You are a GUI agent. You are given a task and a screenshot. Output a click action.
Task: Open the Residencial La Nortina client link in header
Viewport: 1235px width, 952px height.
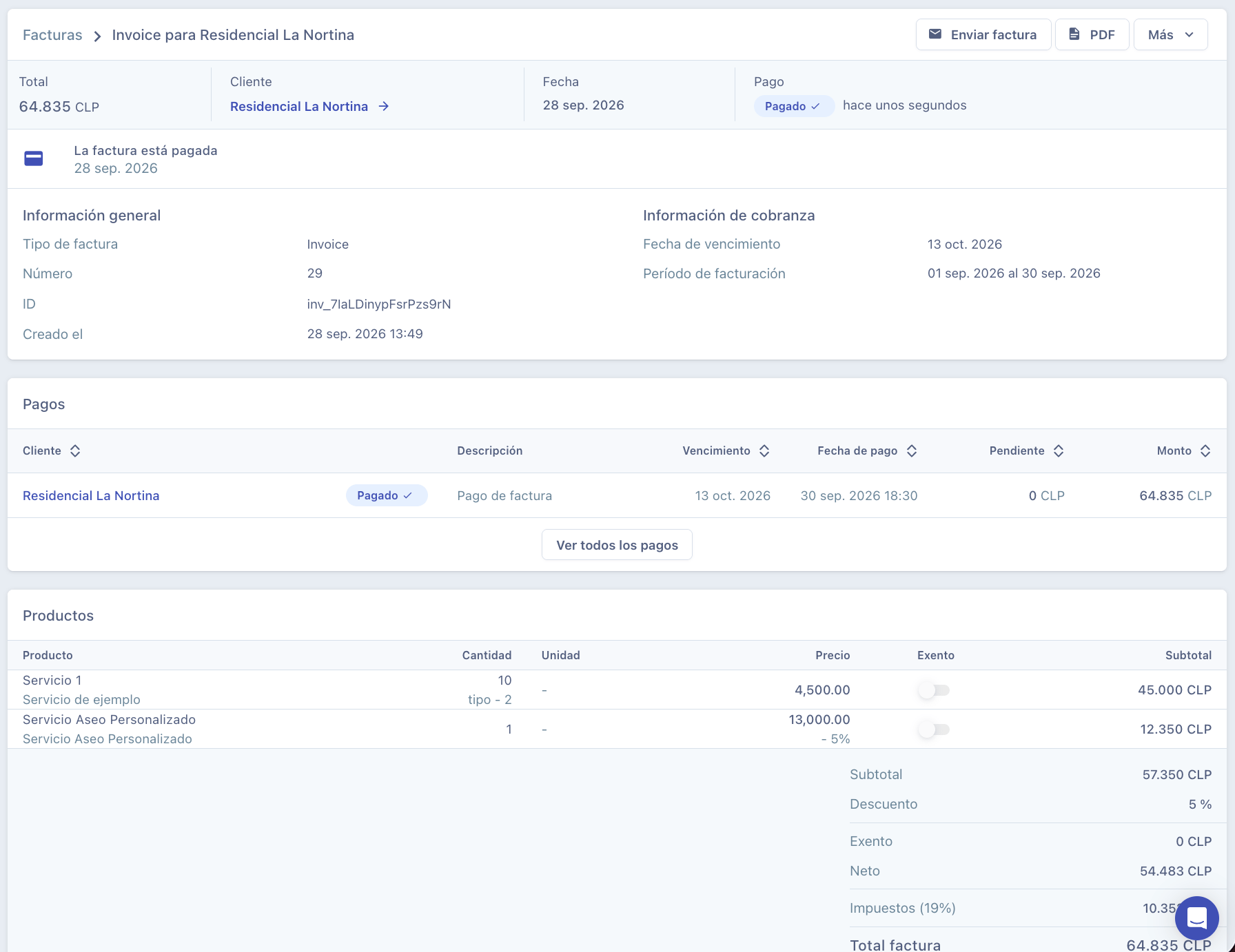(299, 107)
